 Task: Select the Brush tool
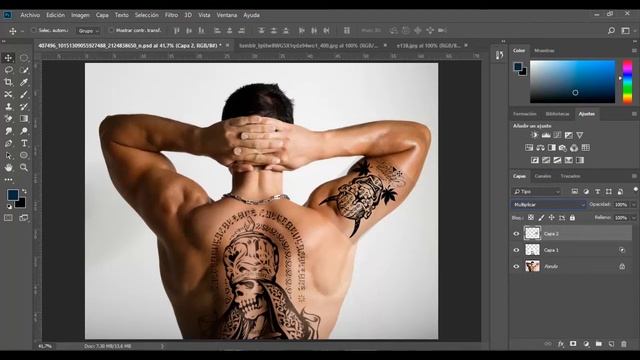(x=24, y=94)
